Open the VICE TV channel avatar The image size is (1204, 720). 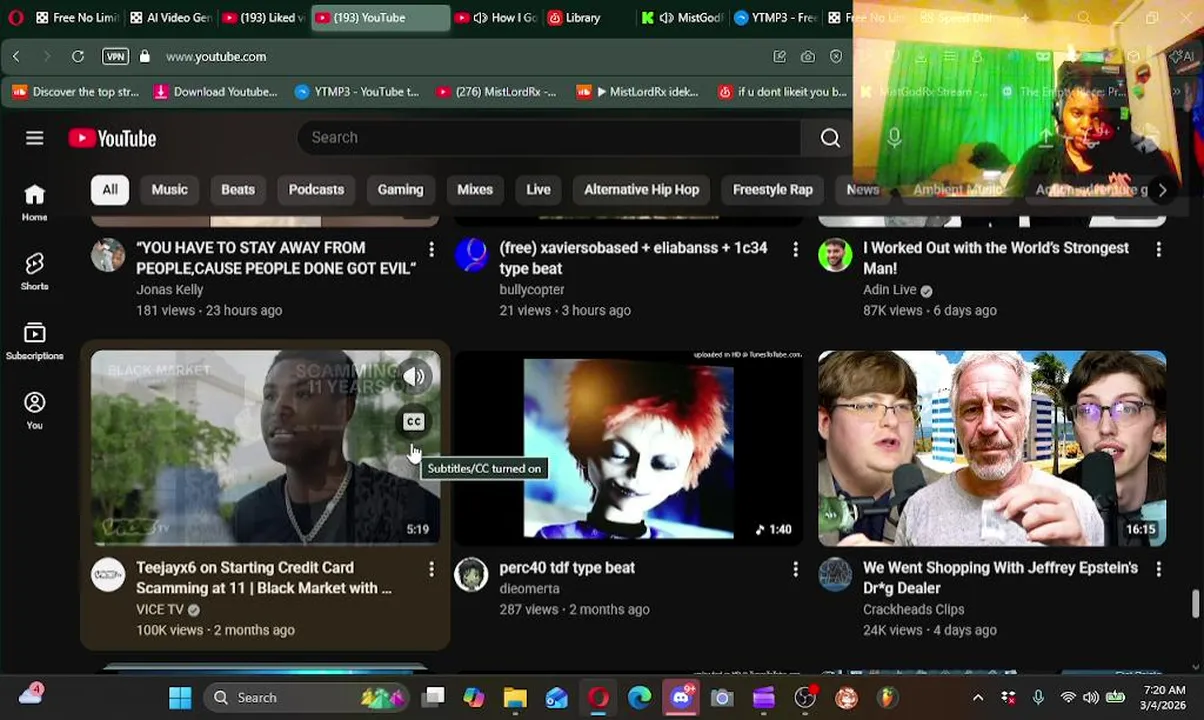pyautogui.click(x=108, y=575)
